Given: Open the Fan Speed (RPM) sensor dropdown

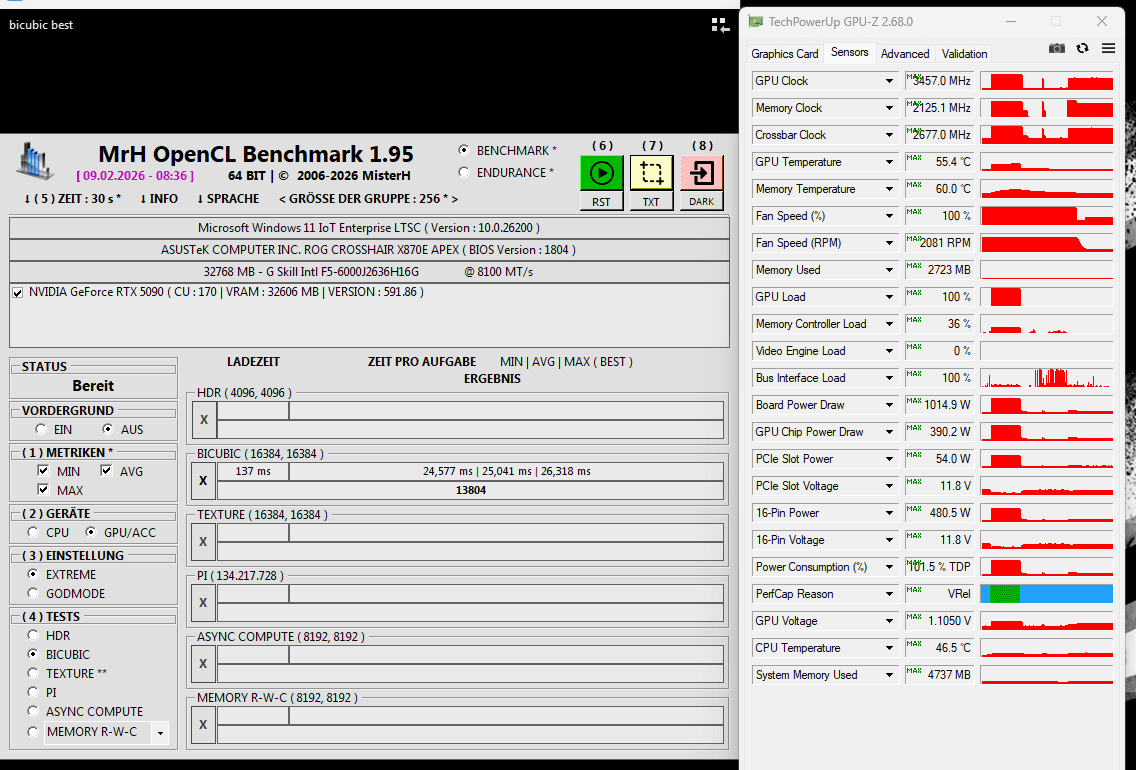Looking at the screenshot, I should (x=889, y=243).
